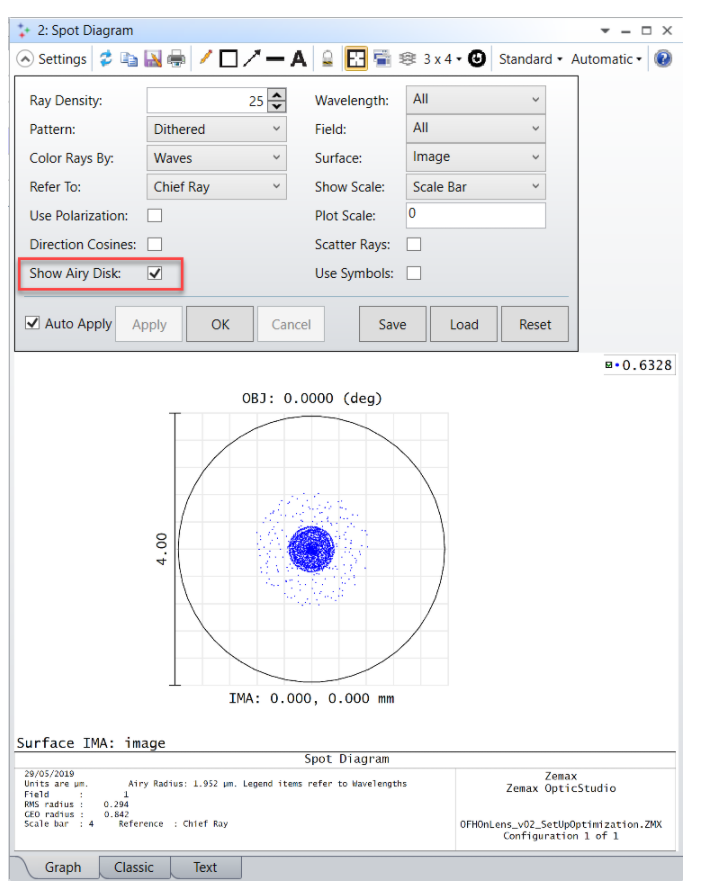702x890 pixels.
Task: Click the help question mark icon
Action: coord(662,59)
